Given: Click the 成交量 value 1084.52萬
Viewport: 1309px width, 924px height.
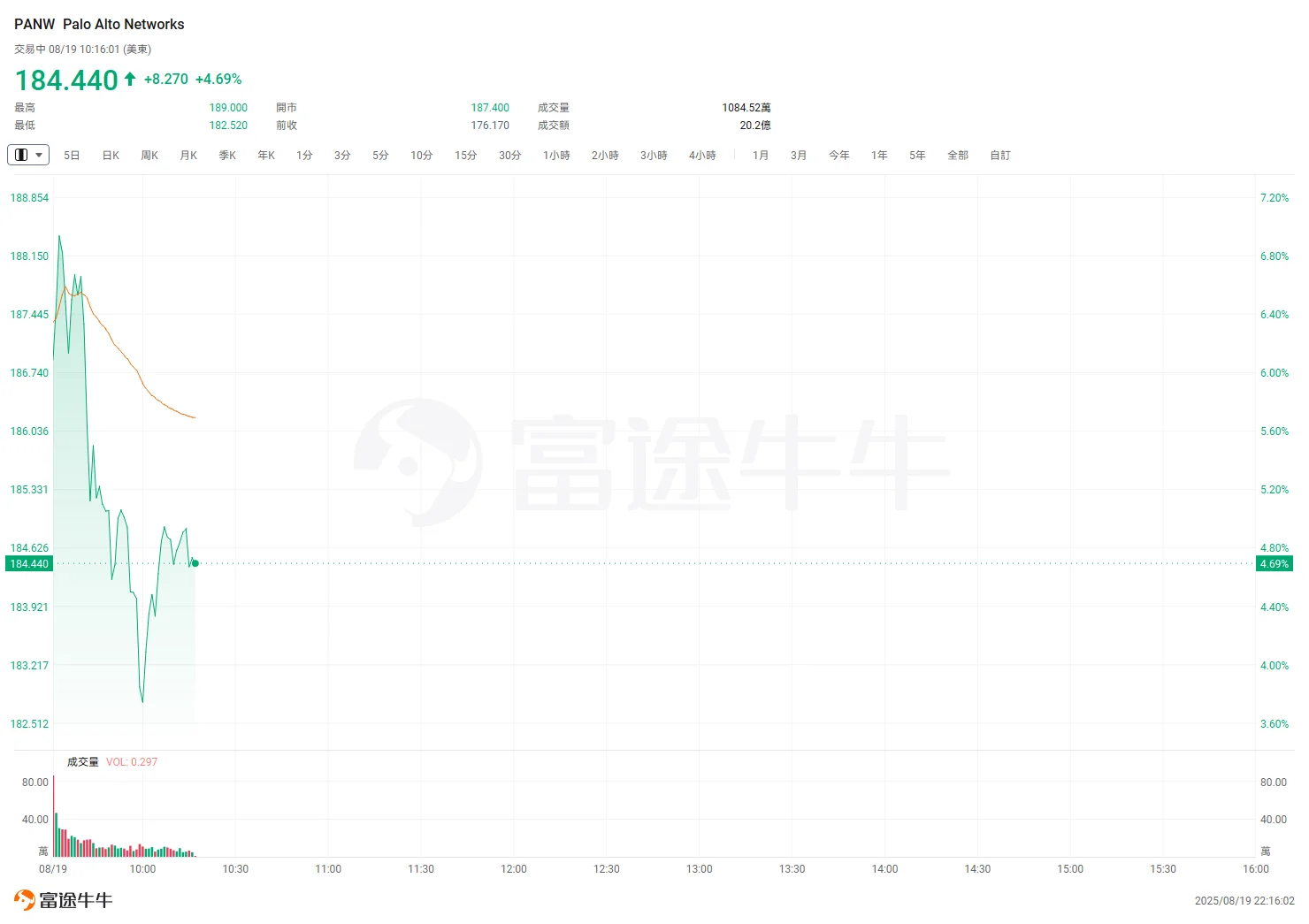Looking at the screenshot, I should (746, 108).
